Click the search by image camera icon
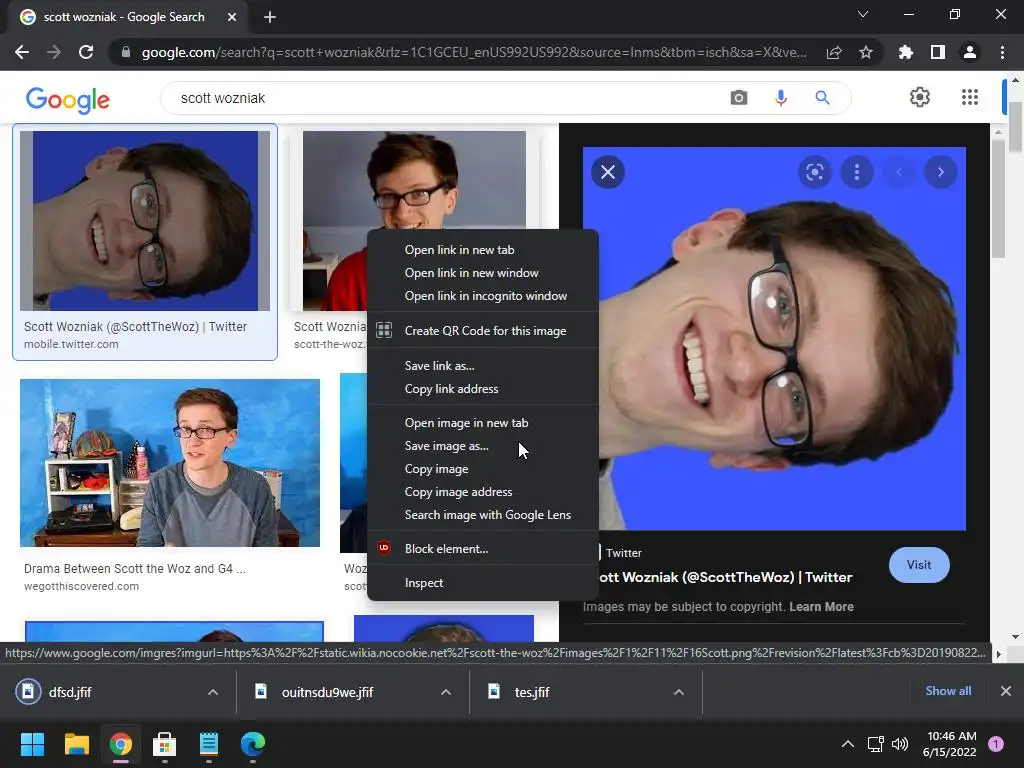This screenshot has height=768, width=1024. (739, 98)
